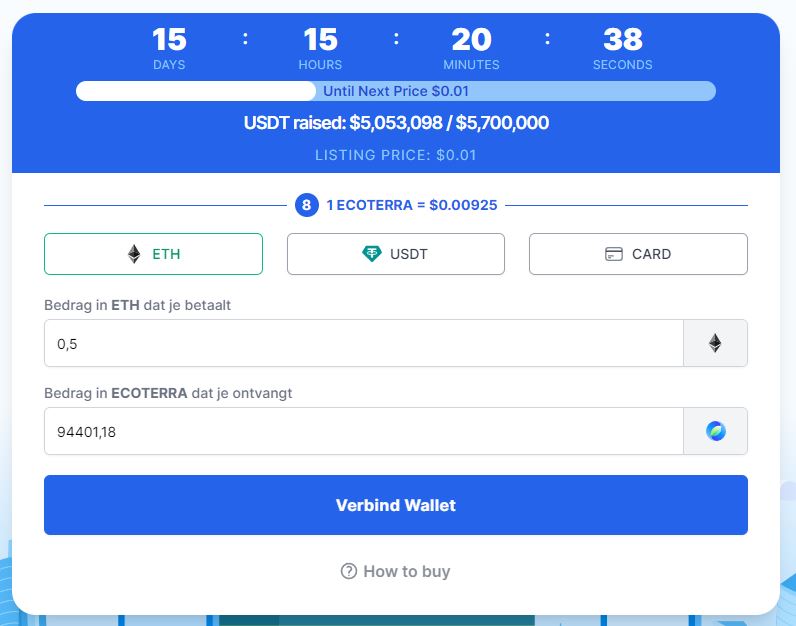Click the USDT raised $5,053,098 / $5,700,000 text
796x626 pixels.
pos(396,123)
